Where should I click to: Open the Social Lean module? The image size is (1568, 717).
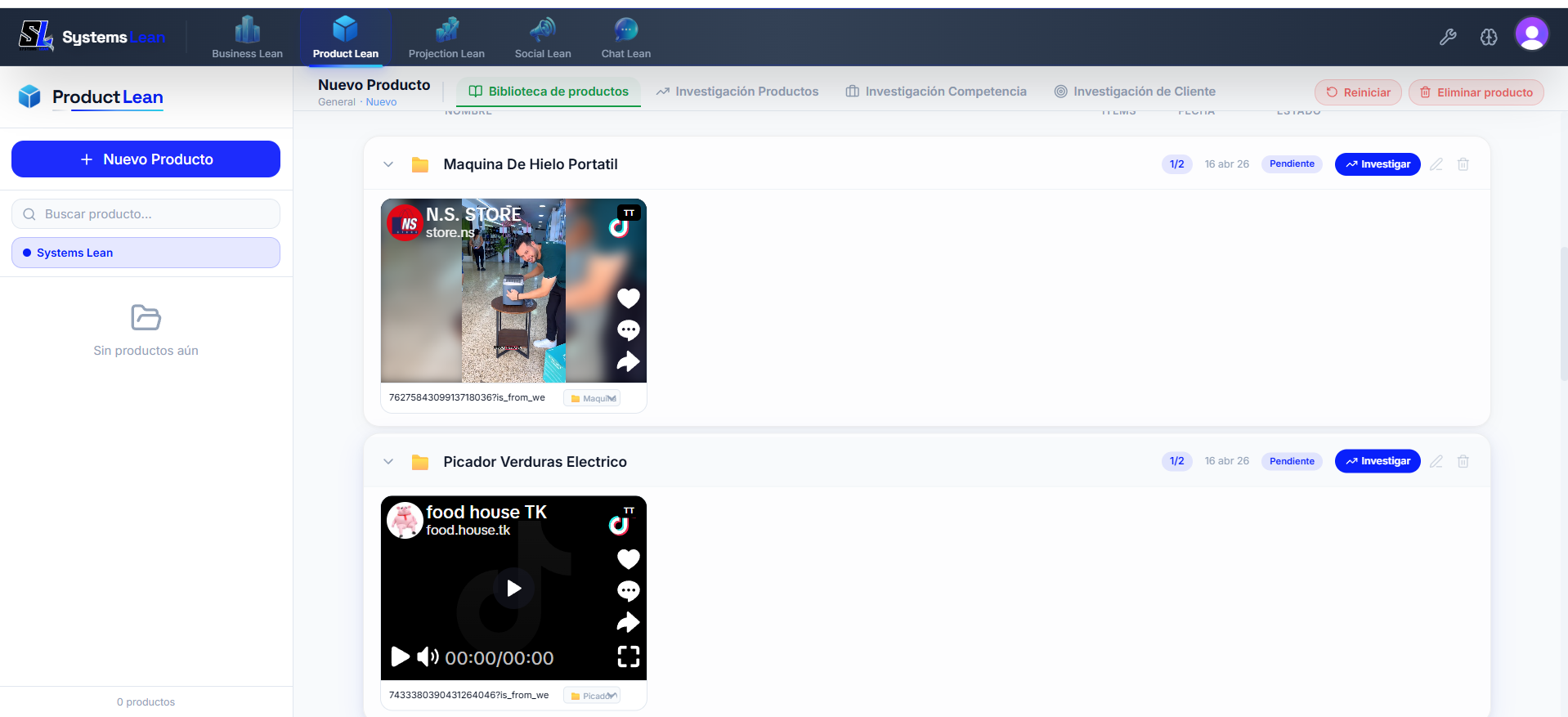(543, 38)
